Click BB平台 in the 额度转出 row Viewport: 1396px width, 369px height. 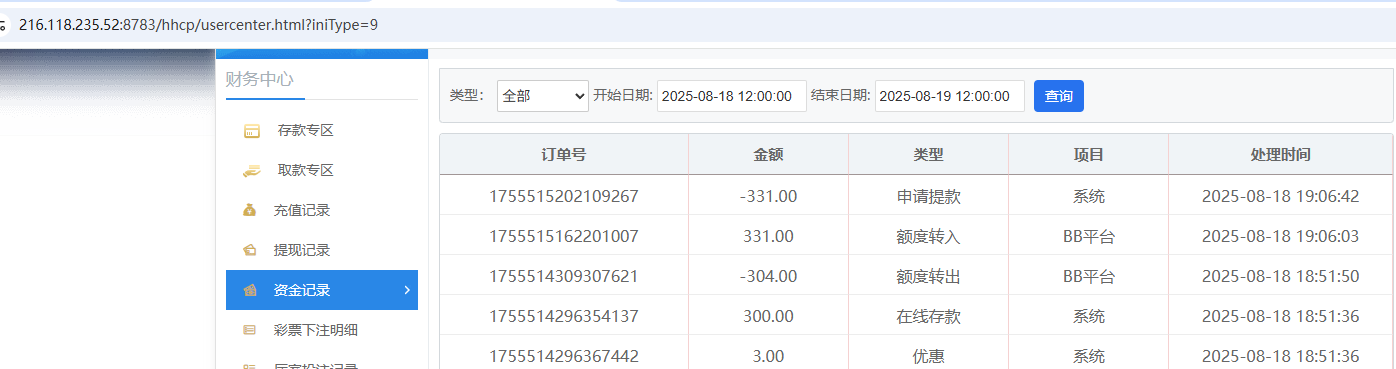(1088, 276)
